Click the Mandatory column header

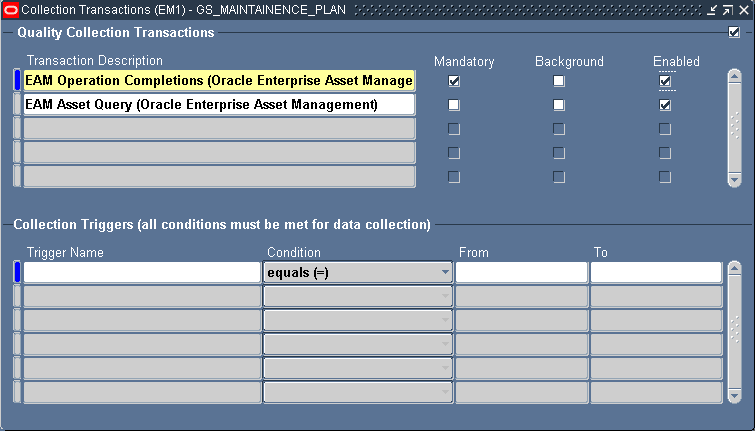pos(464,62)
